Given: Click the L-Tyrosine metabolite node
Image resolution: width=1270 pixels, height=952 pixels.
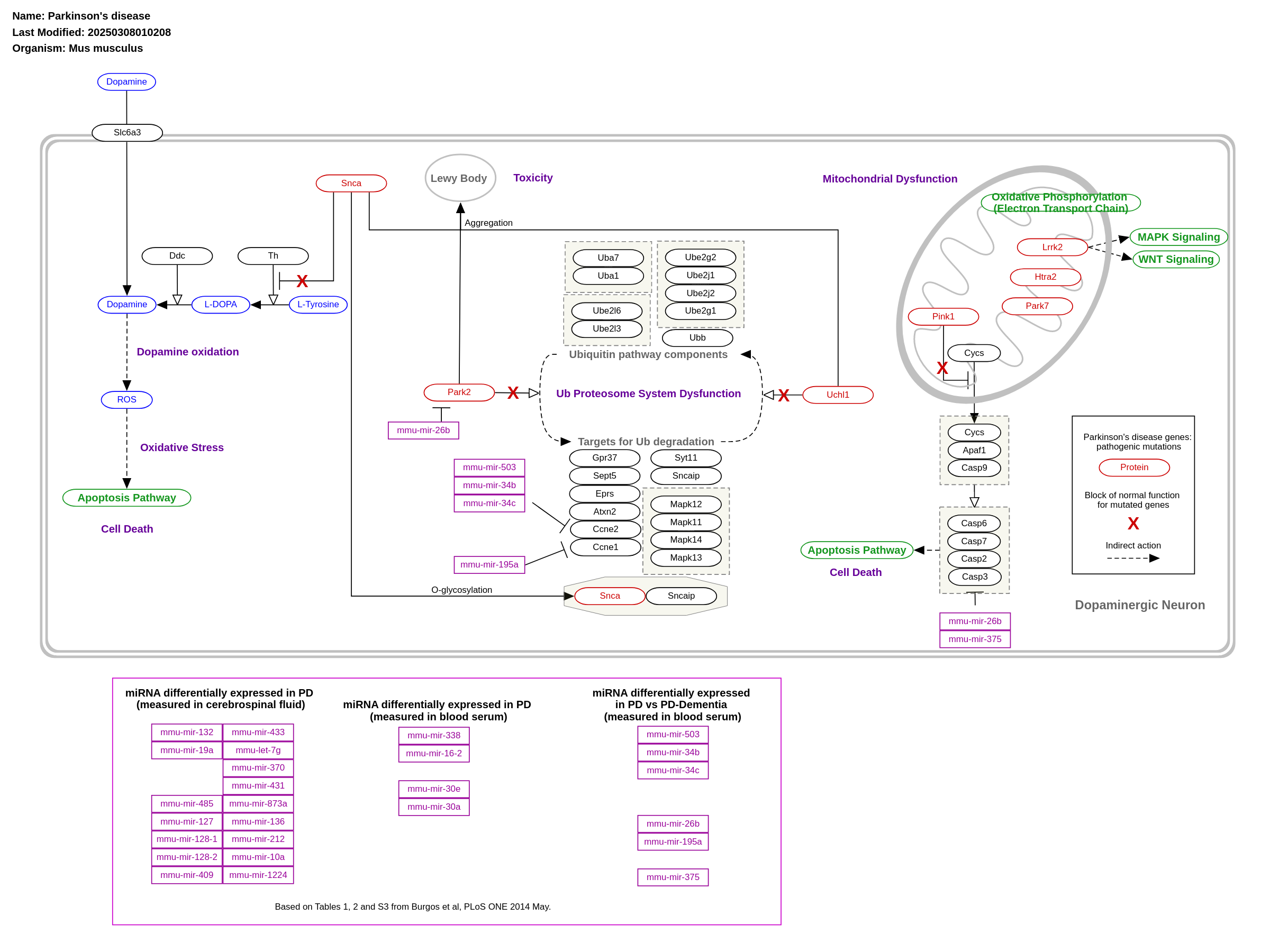Looking at the screenshot, I should point(318,304).
